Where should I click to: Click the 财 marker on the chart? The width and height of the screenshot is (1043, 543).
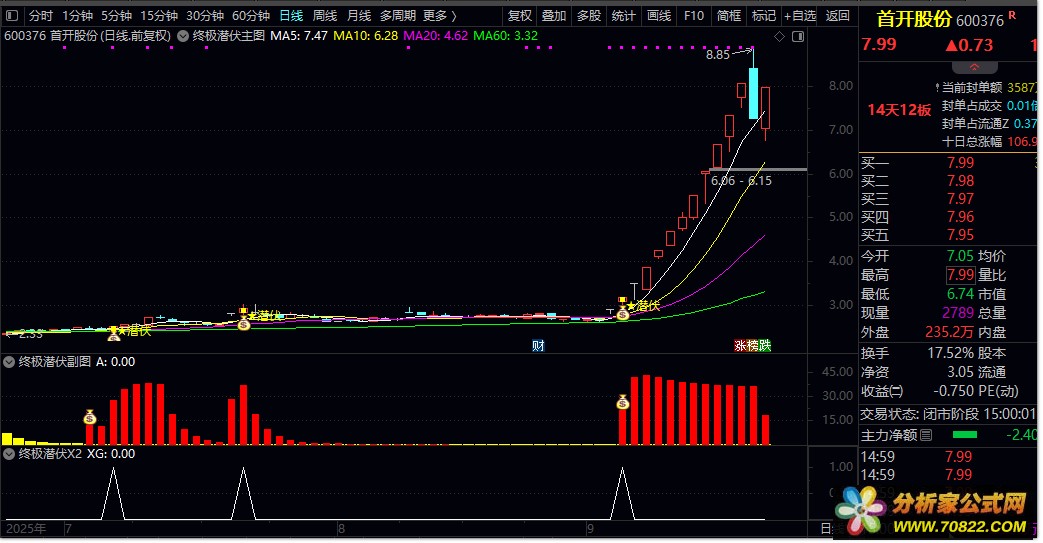click(x=538, y=345)
